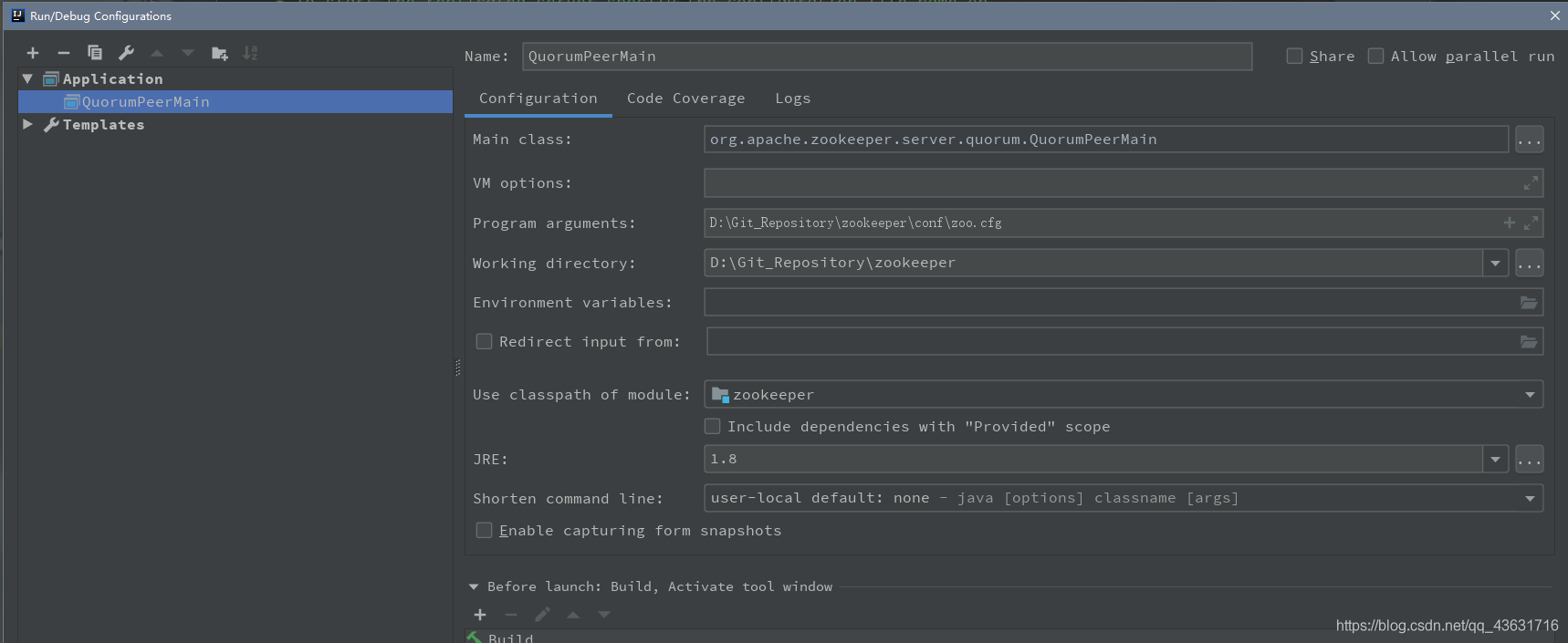The image size is (1568, 643).
Task: Select the Templates tree item
Action: [103, 125]
